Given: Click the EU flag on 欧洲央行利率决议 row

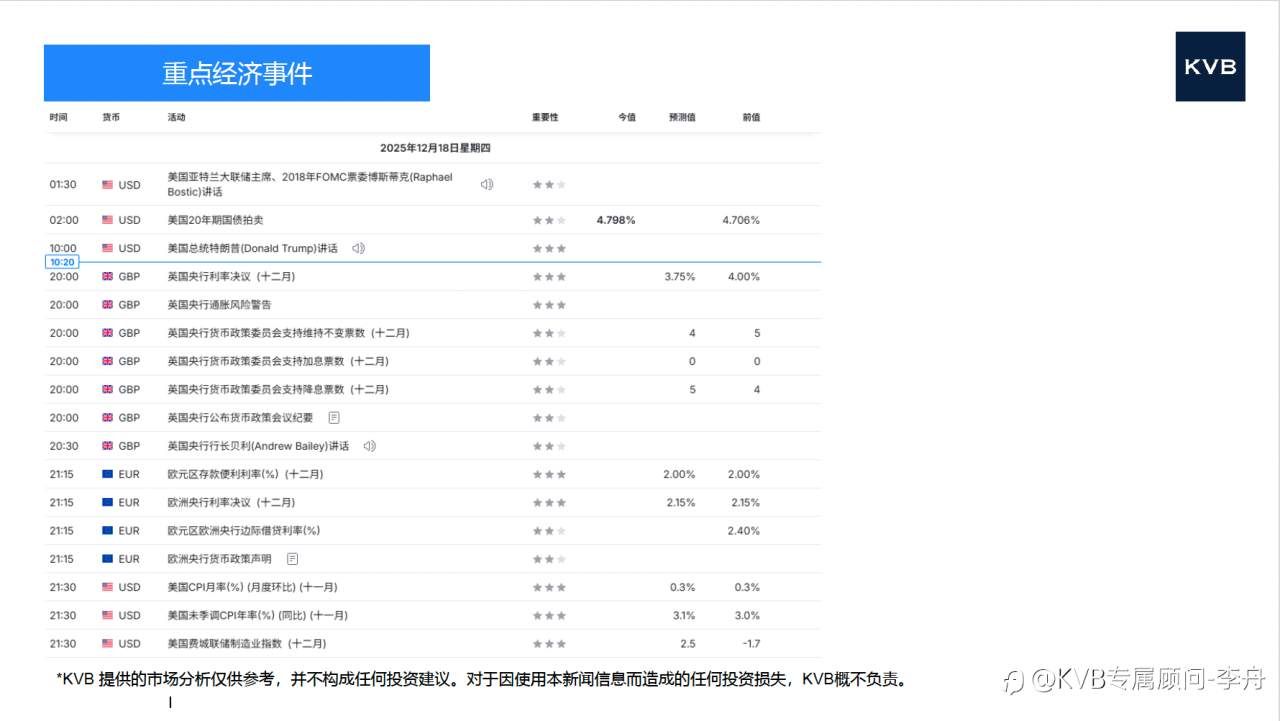Looking at the screenshot, I should click(108, 502).
